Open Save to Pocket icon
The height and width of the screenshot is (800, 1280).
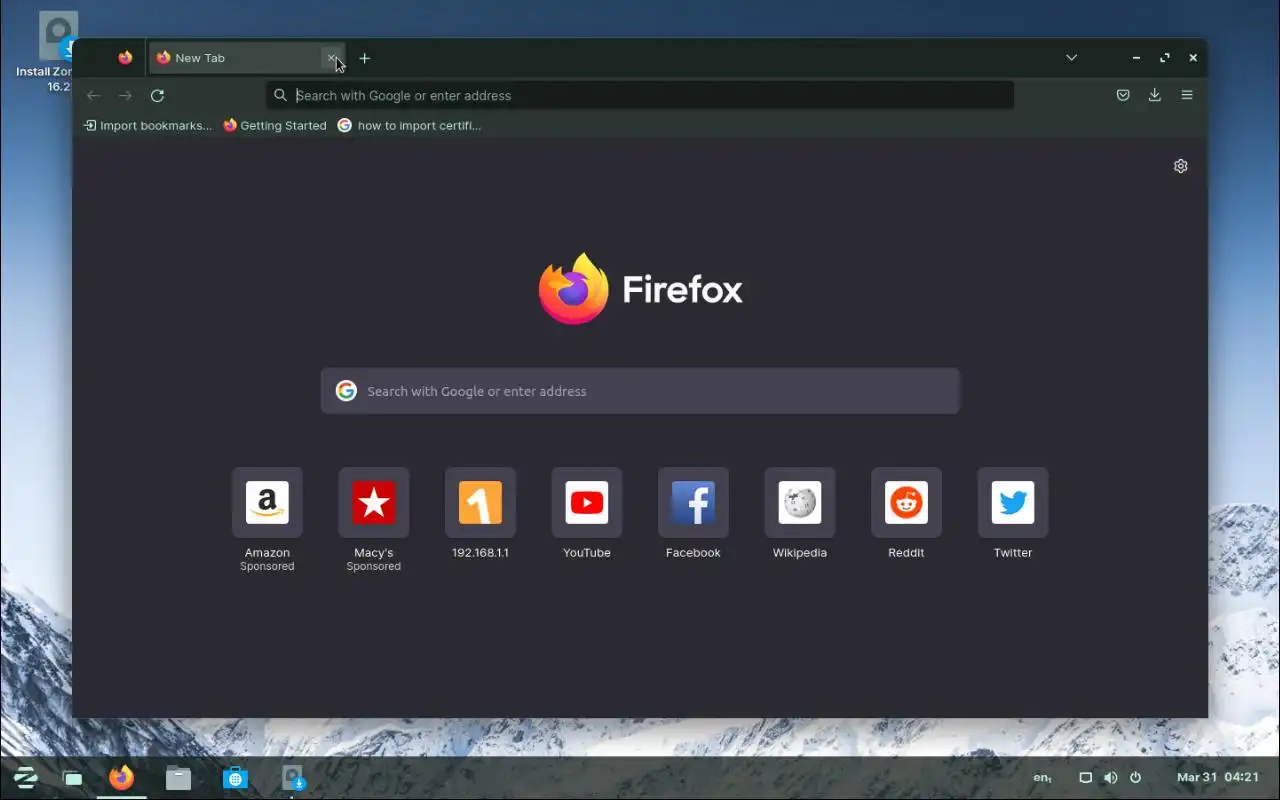click(1123, 95)
